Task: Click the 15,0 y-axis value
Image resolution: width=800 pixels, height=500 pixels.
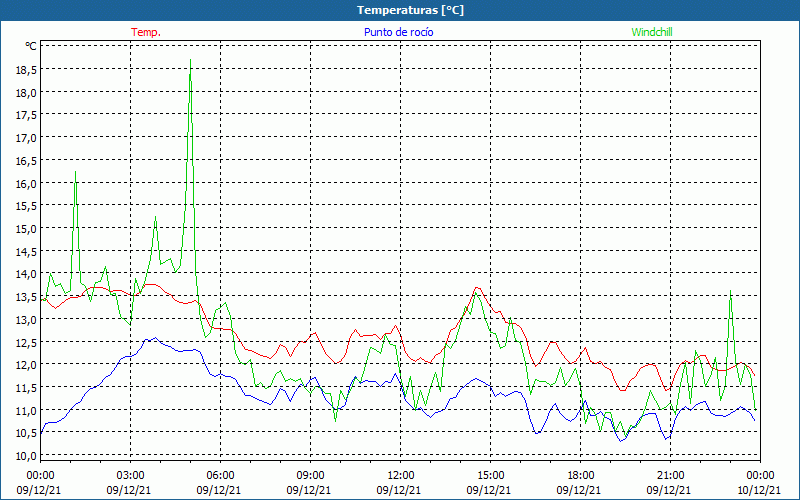Action: coord(26,229)
